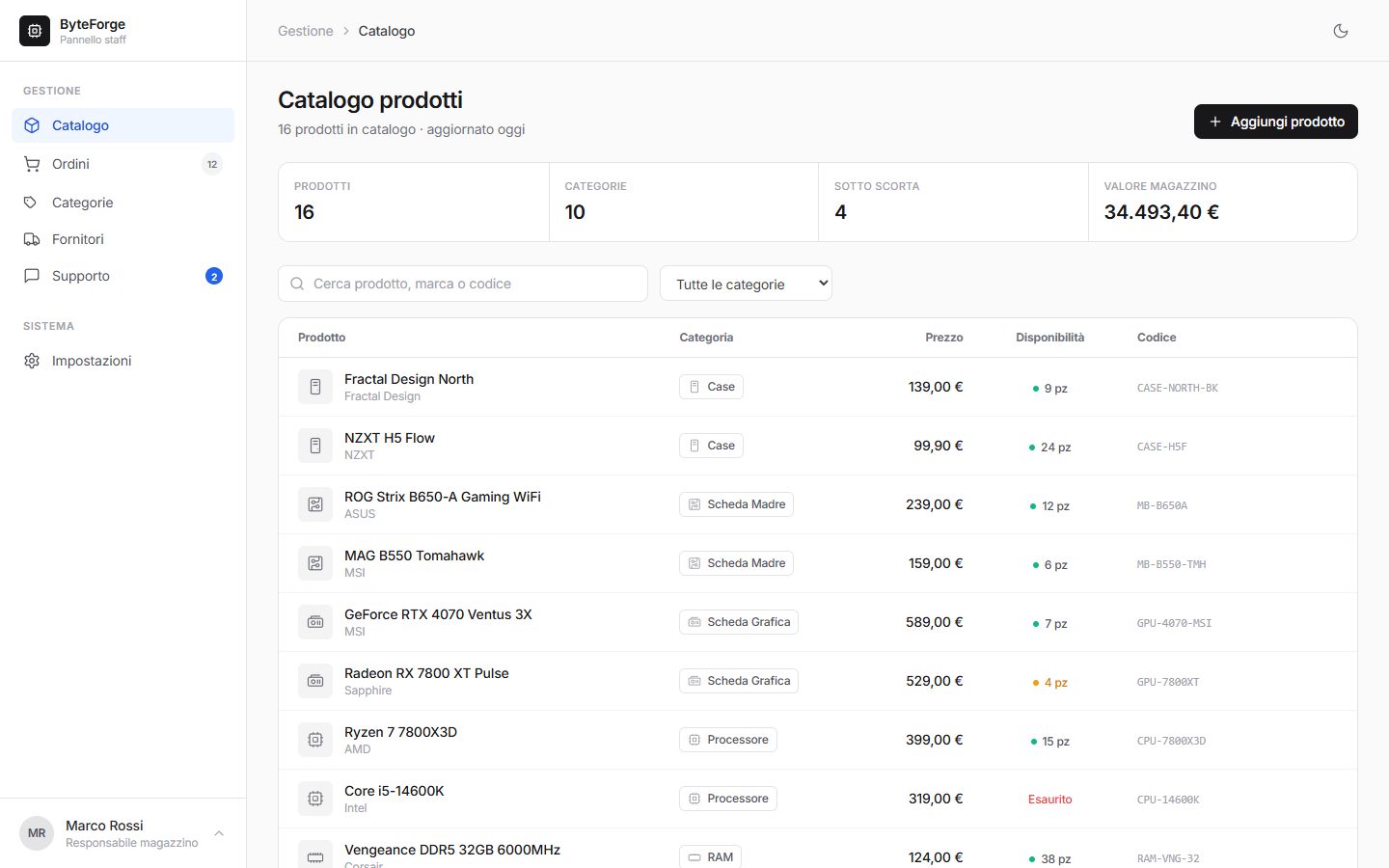The width and height of the screenshot is (1389, 868).
Task: Open the Tutte le categorie dropdown
Action: click(x=746, y=284)
